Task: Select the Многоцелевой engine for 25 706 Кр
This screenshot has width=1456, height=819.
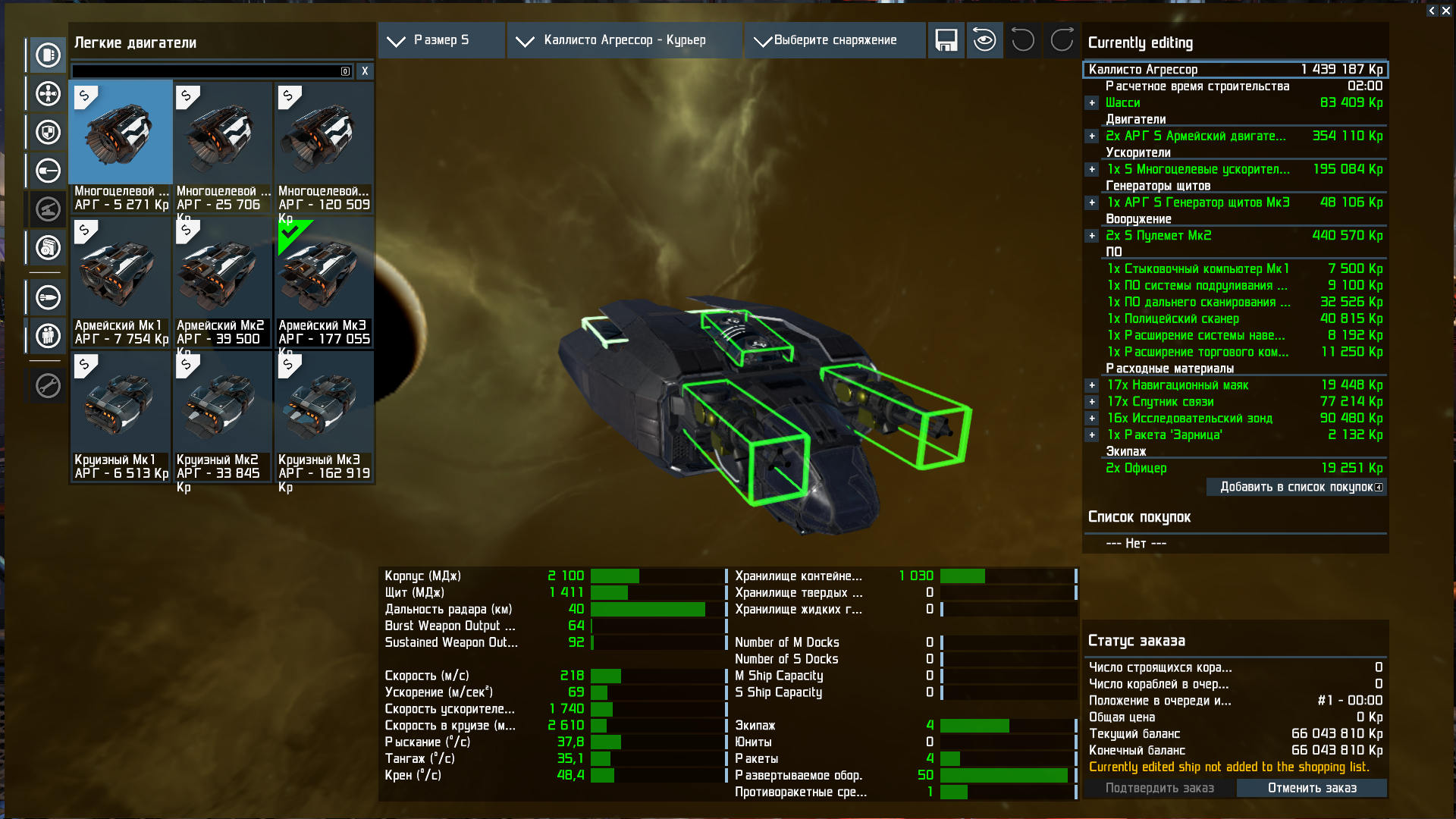Action: (x=222, y=146)
